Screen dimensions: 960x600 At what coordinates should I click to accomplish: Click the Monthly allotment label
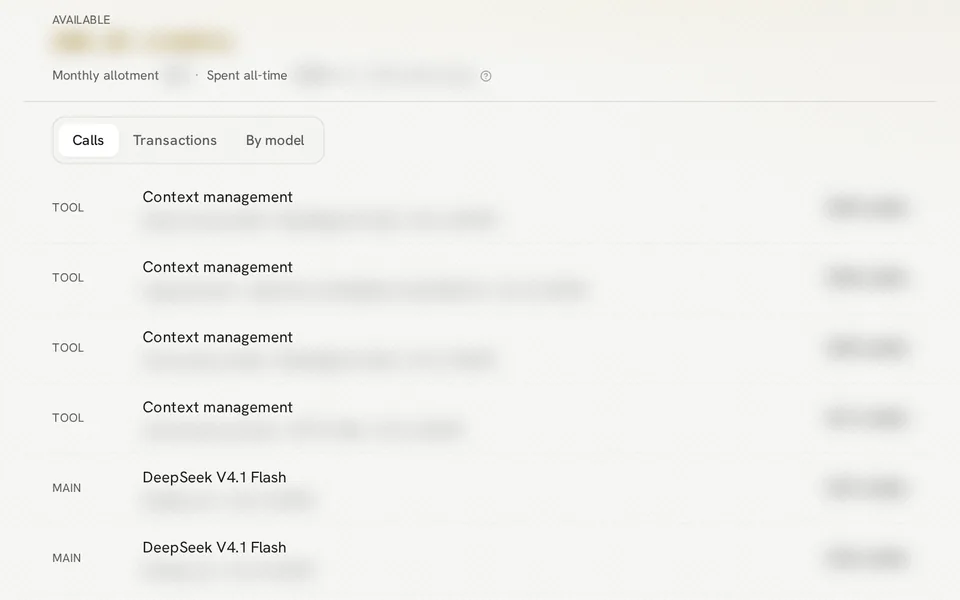(x=105, y=75)
